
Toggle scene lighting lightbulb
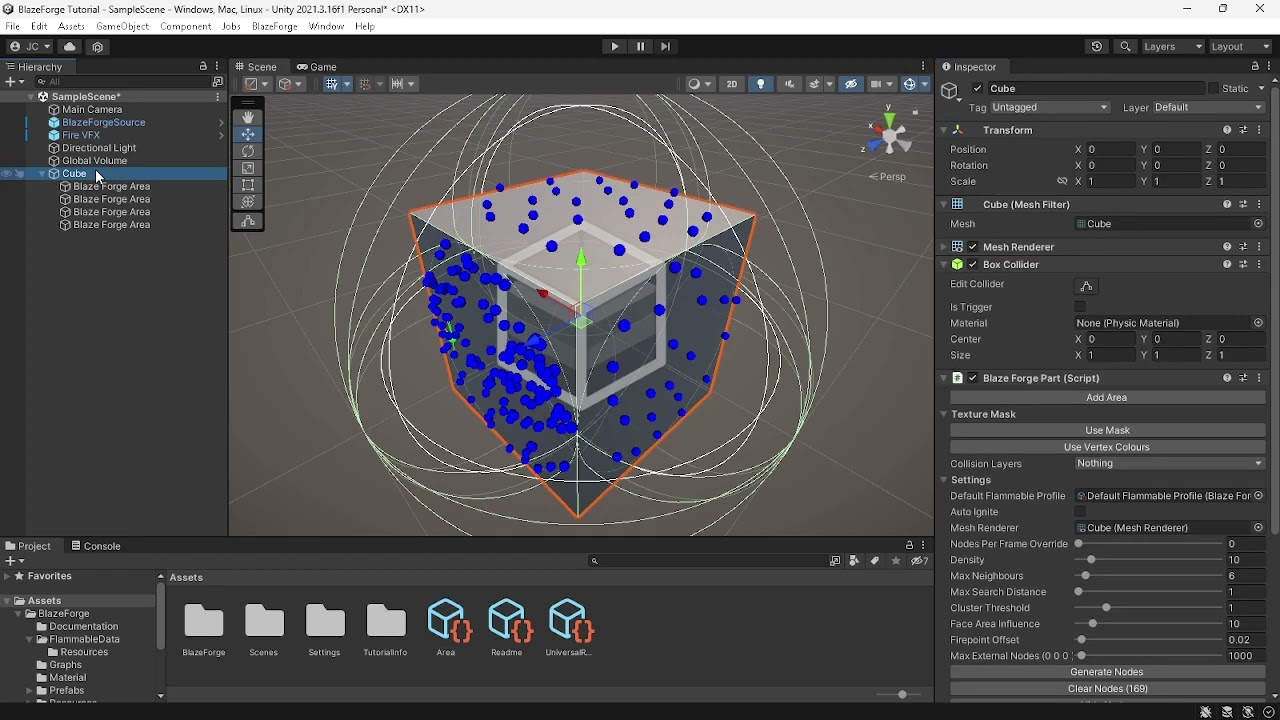pos(761,84)
